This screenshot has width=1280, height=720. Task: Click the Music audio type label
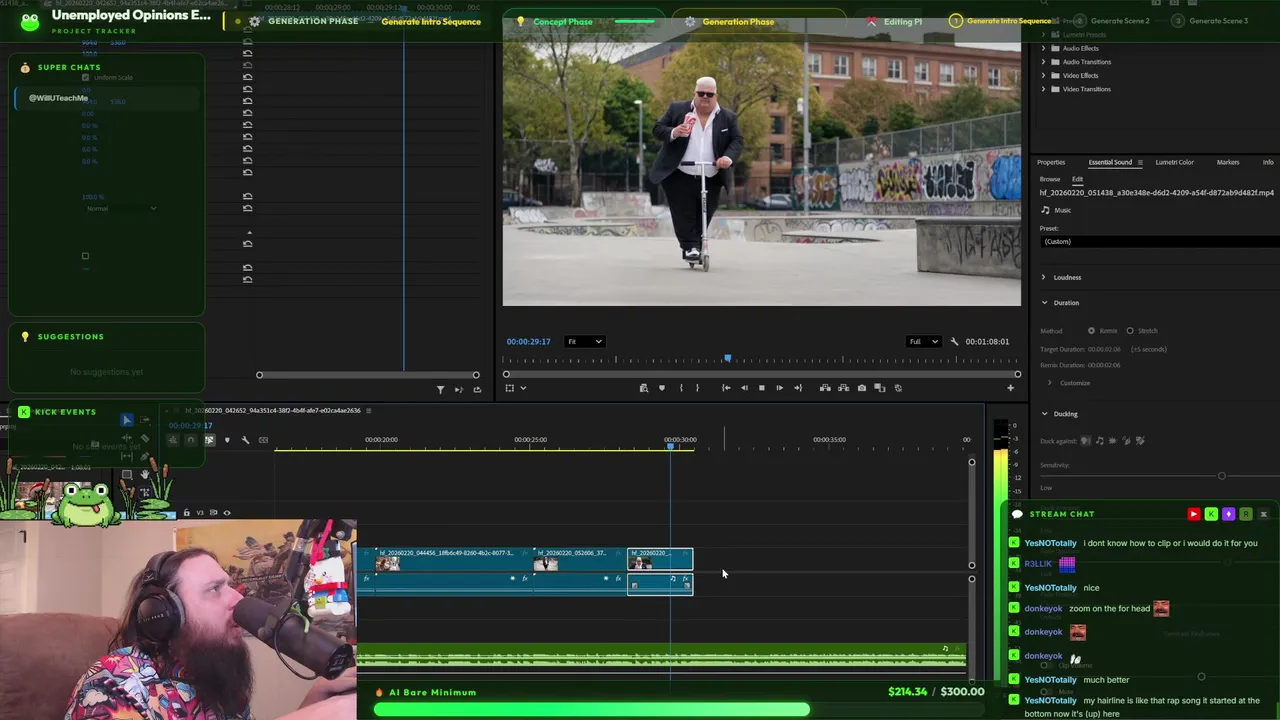tap(1062, 210)
